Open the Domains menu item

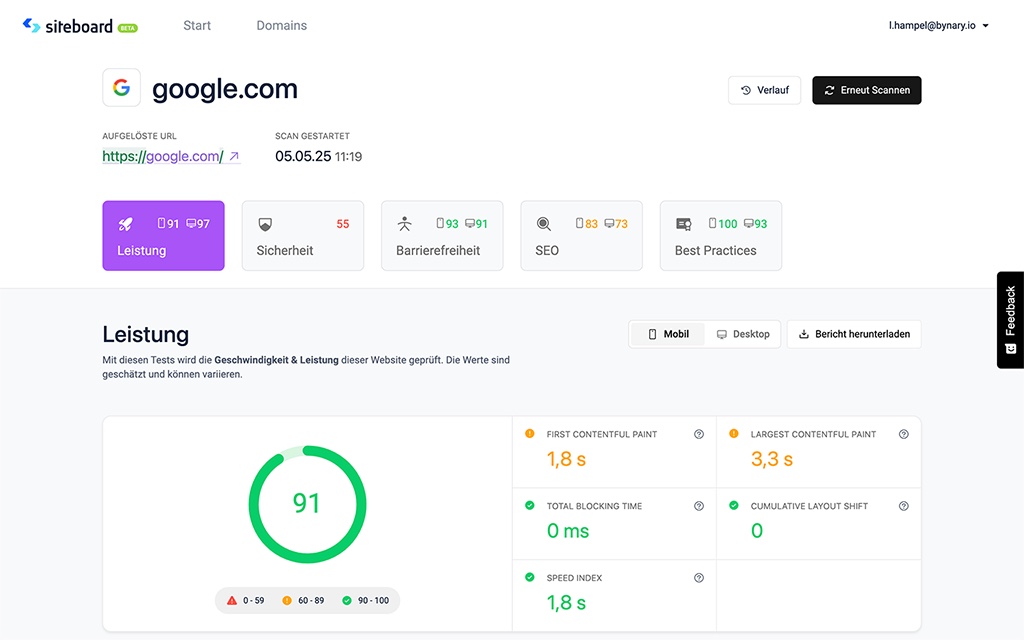[281, 25]
